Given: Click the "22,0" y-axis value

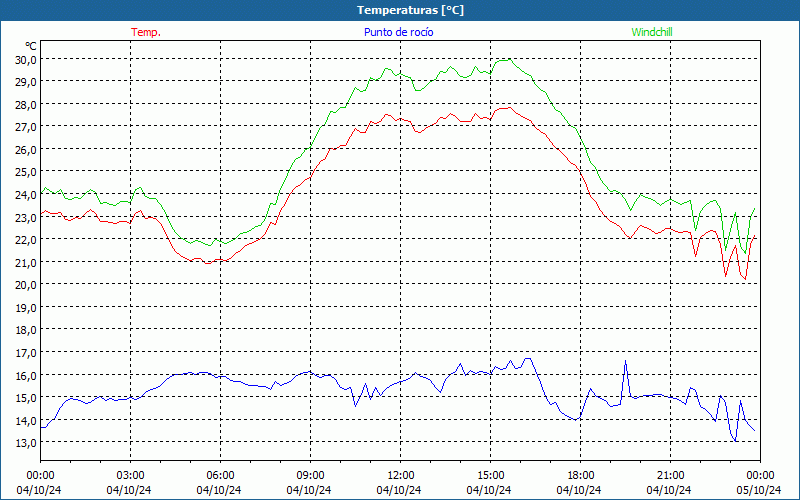Looking at the screenshot, I should (26, 240).
